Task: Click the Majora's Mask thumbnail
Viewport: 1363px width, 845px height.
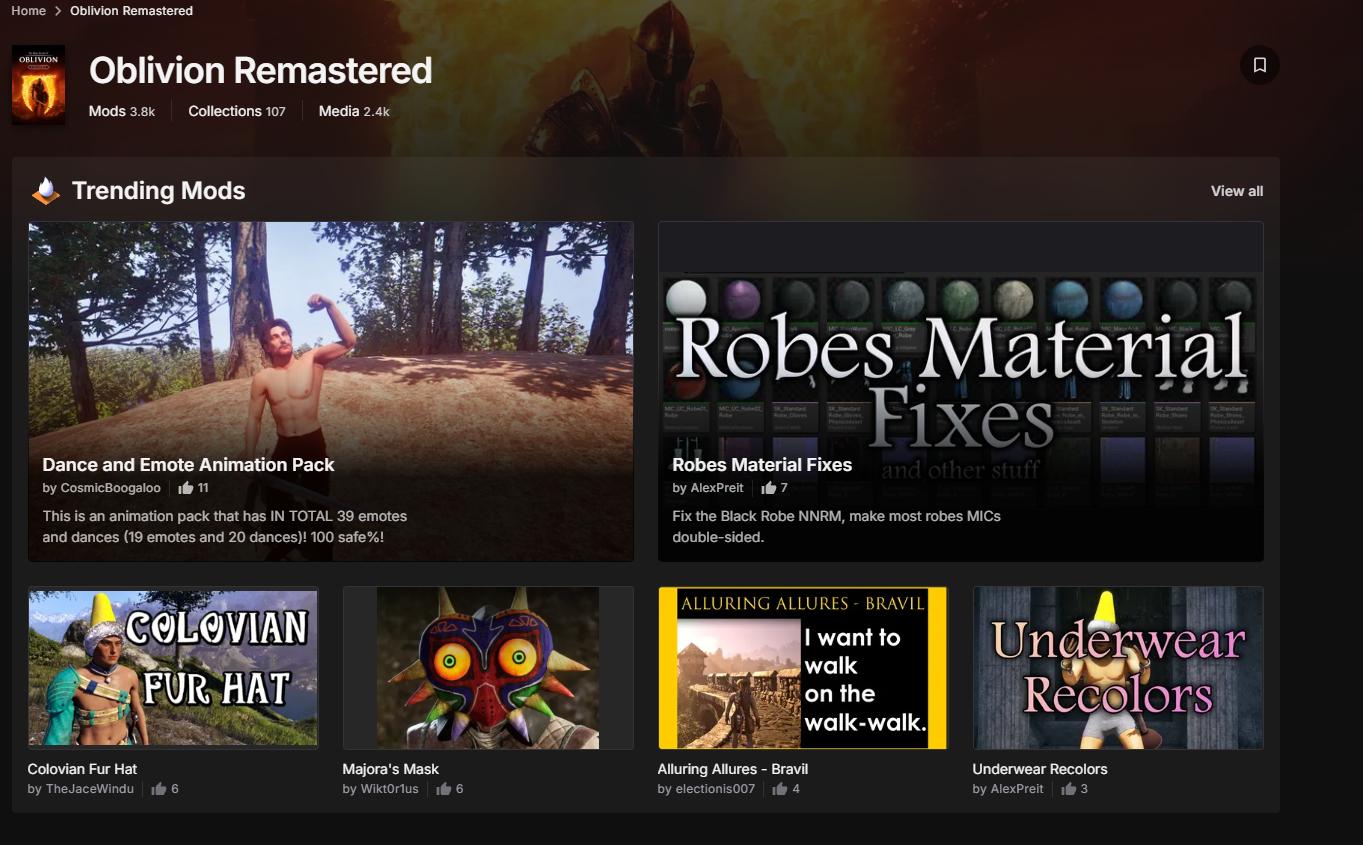Action: [488, 668]
